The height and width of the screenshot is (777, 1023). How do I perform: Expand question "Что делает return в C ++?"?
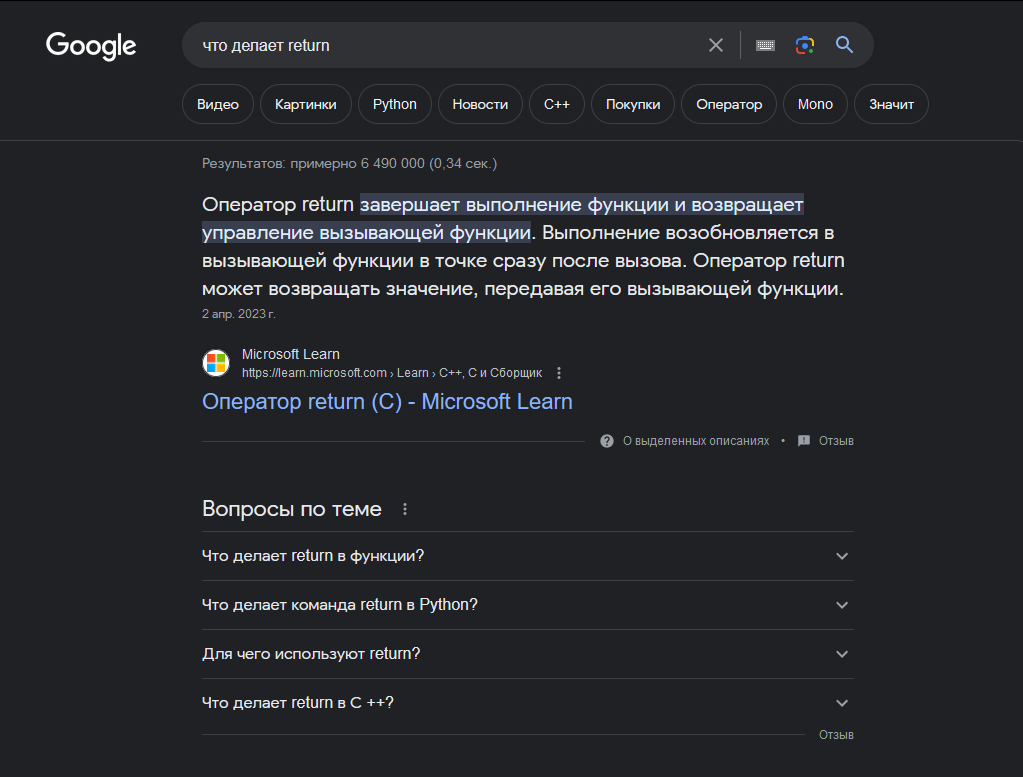pyautogui.click(x=528, y=703)
